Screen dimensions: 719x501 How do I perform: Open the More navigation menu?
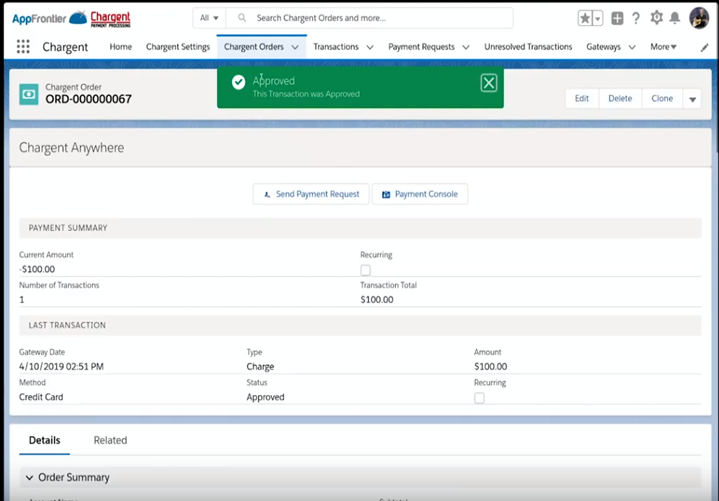tap(663, 47)
